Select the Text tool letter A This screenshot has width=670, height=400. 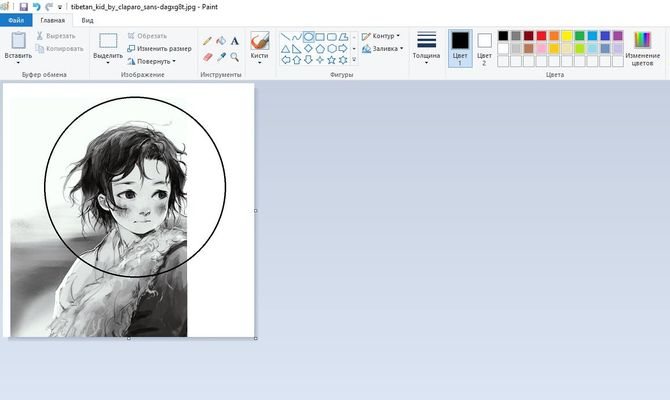click(x=235, y=41)
